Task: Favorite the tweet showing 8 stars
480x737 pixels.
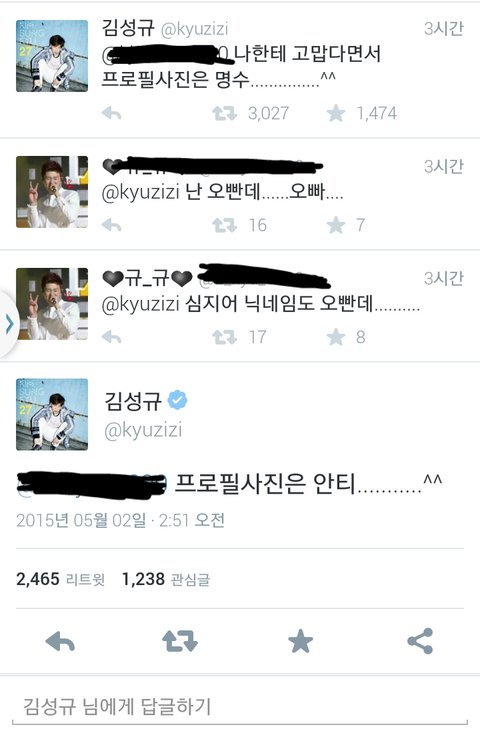Action: click(336, 337)
